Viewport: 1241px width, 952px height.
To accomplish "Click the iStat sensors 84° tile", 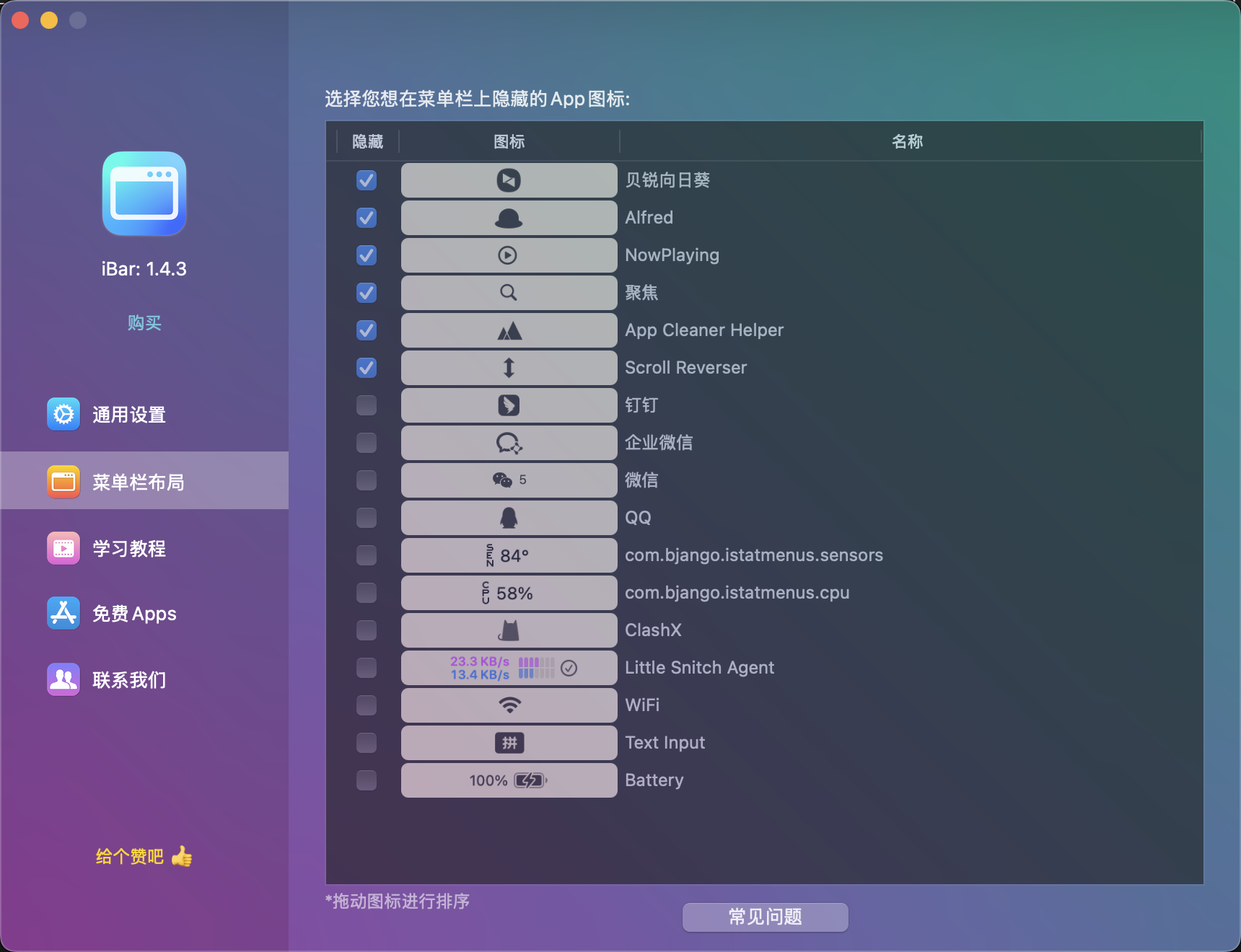I will point(509,555).
